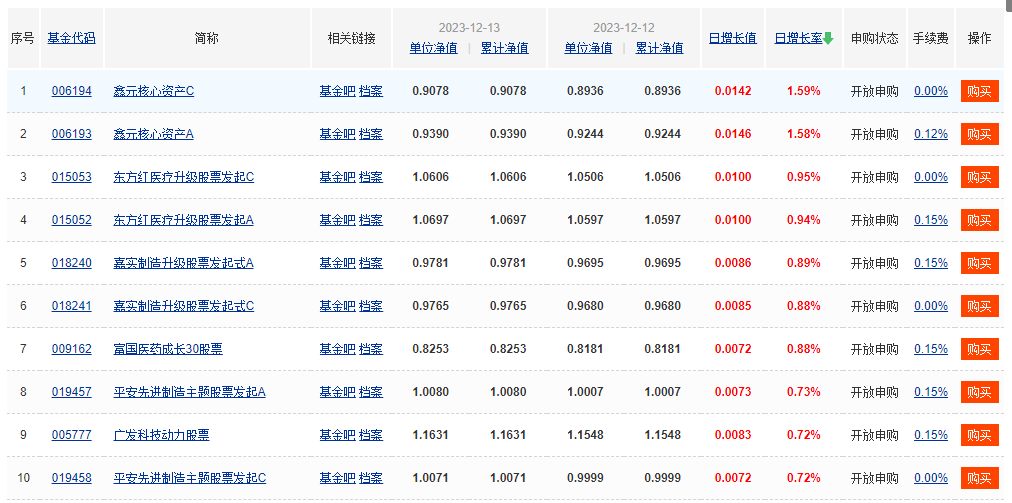Click 购买 button for 嘉实制造升级股票发起式C
1012x503 pixels.
979,306
